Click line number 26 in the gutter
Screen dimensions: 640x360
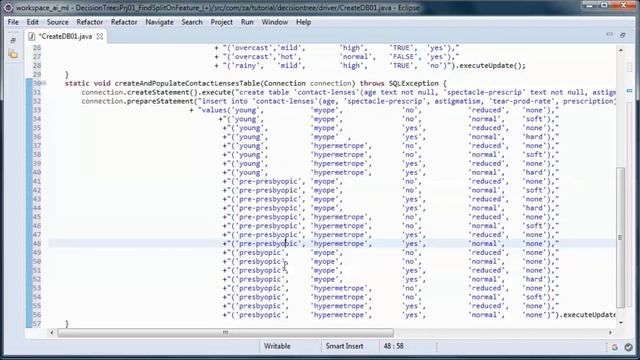37,48
